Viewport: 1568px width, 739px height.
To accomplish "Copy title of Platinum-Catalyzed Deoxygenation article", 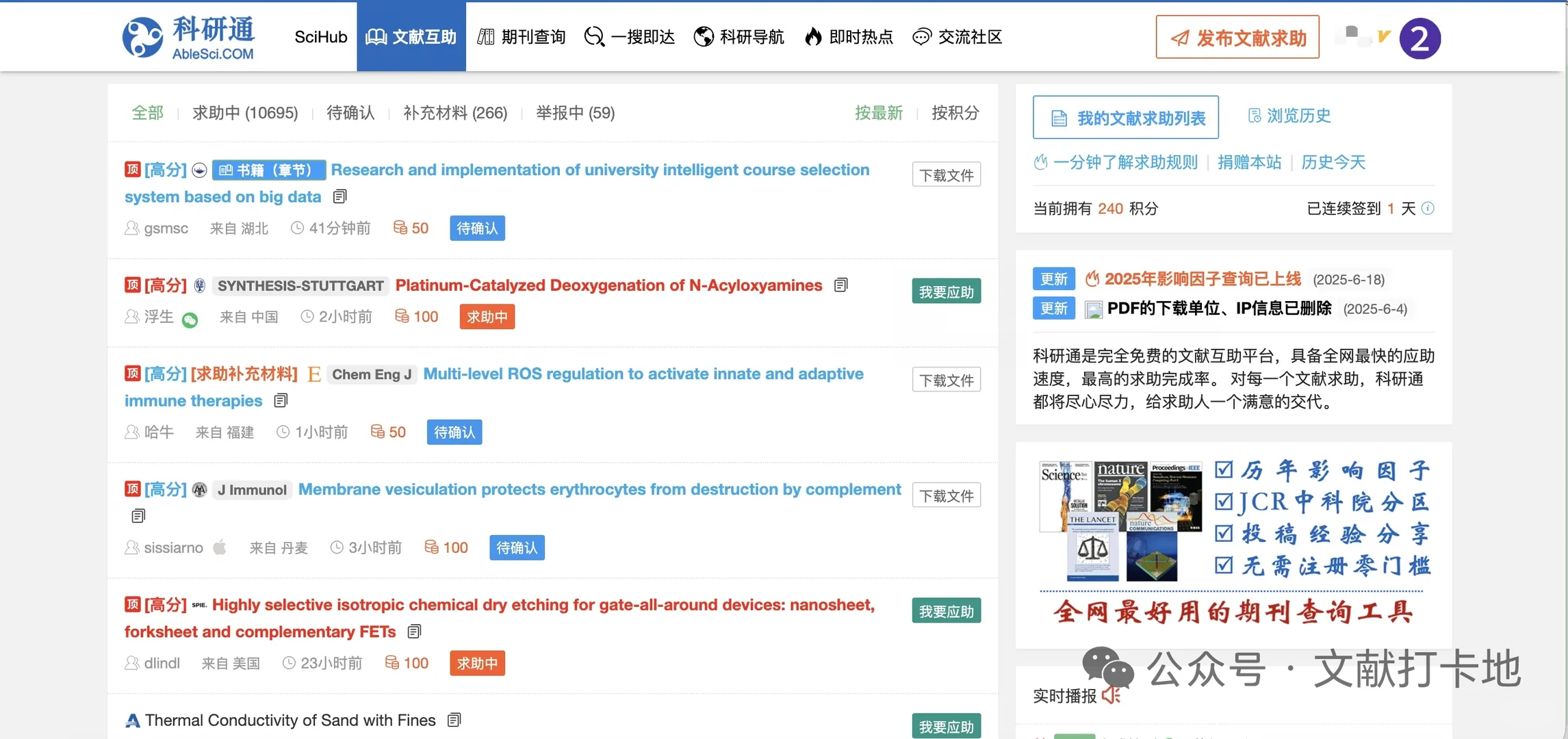I will click(x=841, y=285).
